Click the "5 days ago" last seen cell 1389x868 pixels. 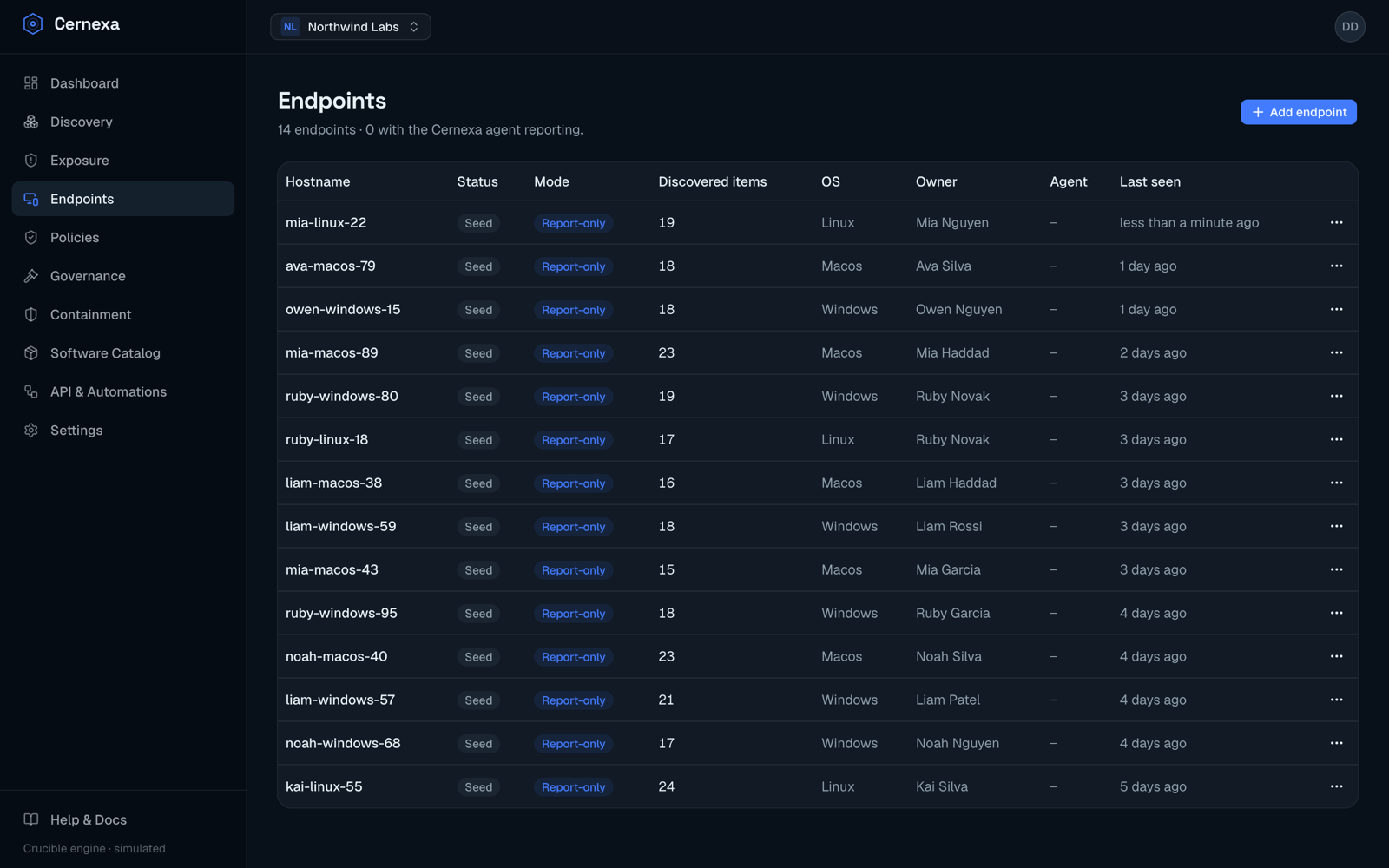(x=1153, y=787)
